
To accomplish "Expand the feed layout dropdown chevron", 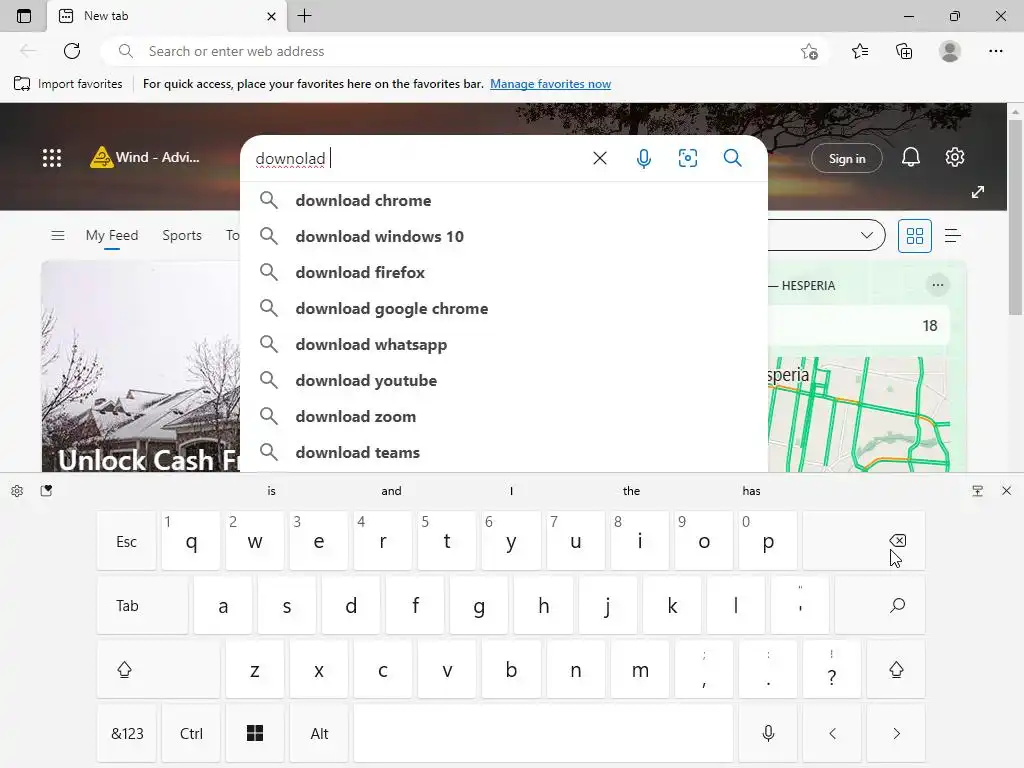I will tap(867, 235).
